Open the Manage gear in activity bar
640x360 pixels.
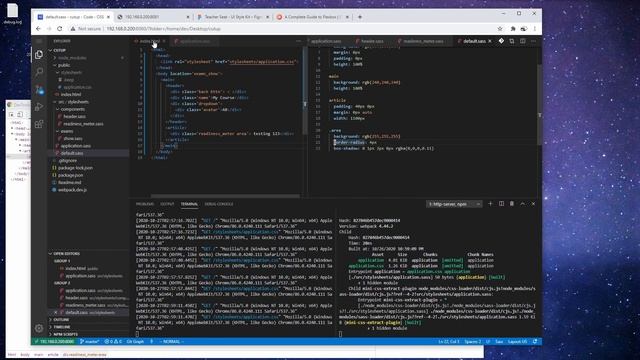pyautogui.click(x=39, y=328)
